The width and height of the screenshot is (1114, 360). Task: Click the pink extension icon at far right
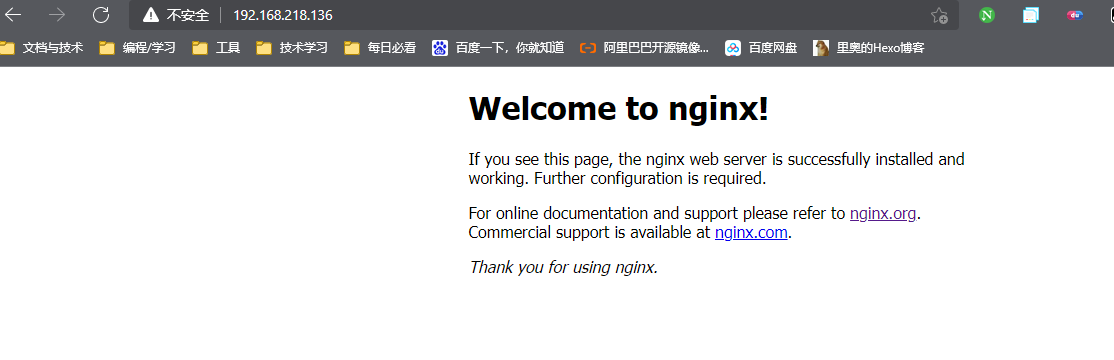1075,15
